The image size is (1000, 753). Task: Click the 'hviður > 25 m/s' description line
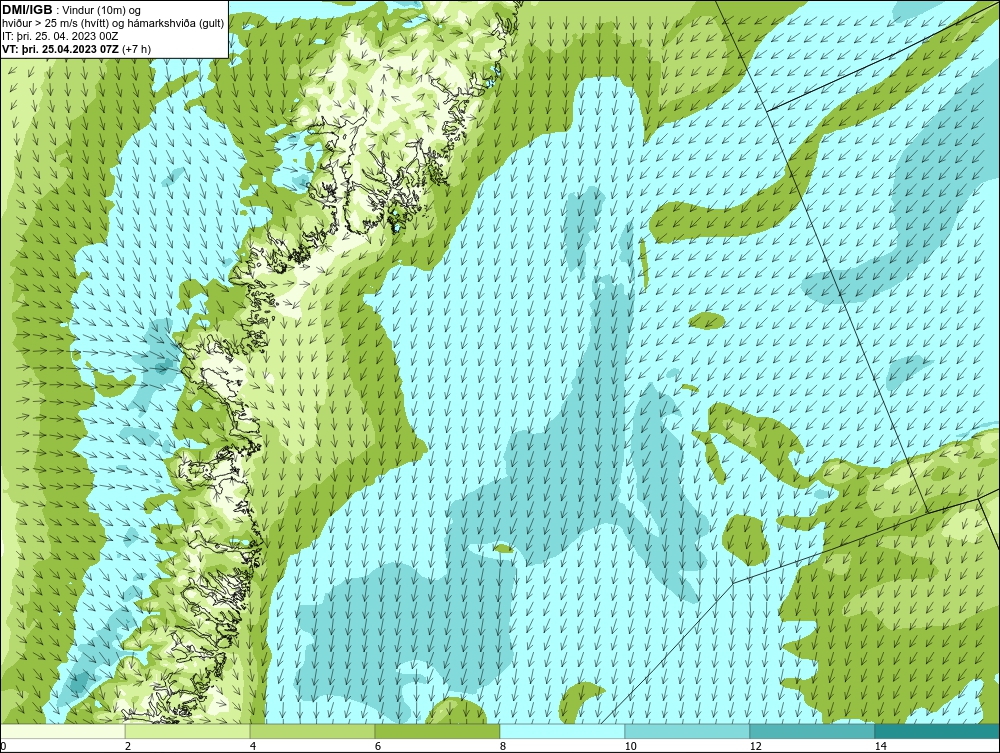tap(113, 23)
